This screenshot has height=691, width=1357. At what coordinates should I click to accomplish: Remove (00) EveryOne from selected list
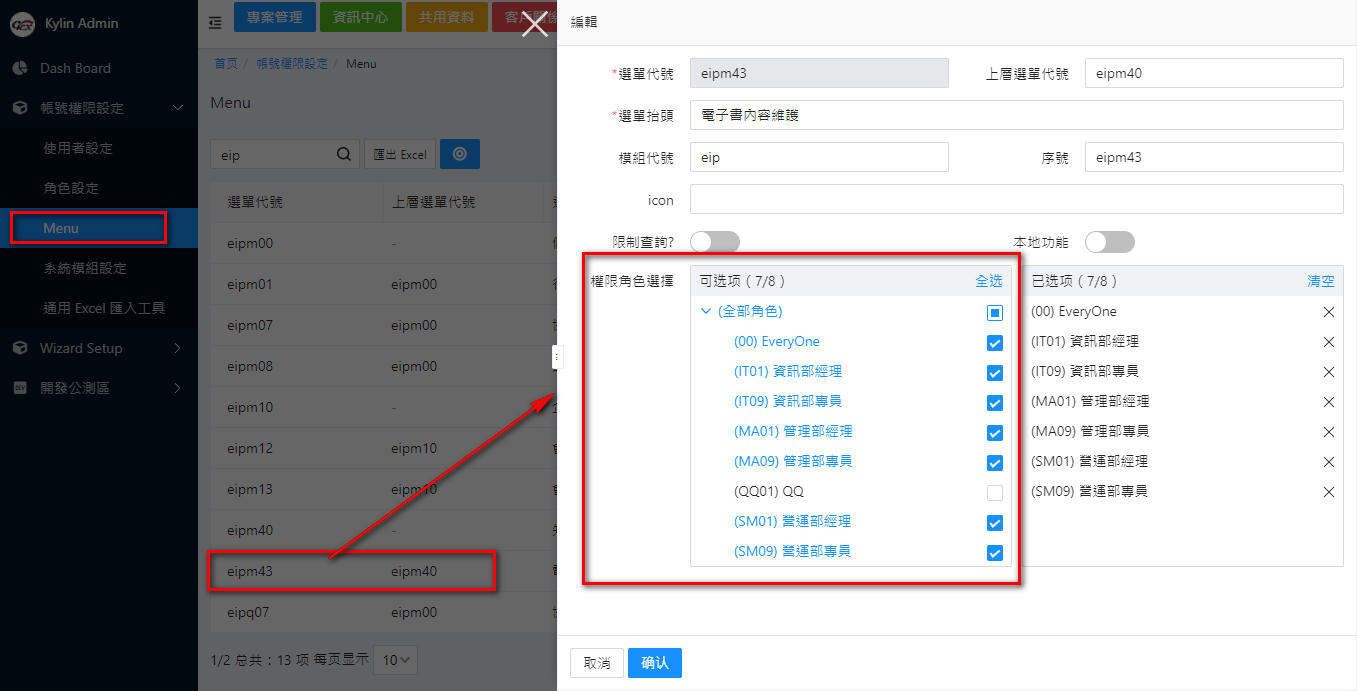(1328, 312)
